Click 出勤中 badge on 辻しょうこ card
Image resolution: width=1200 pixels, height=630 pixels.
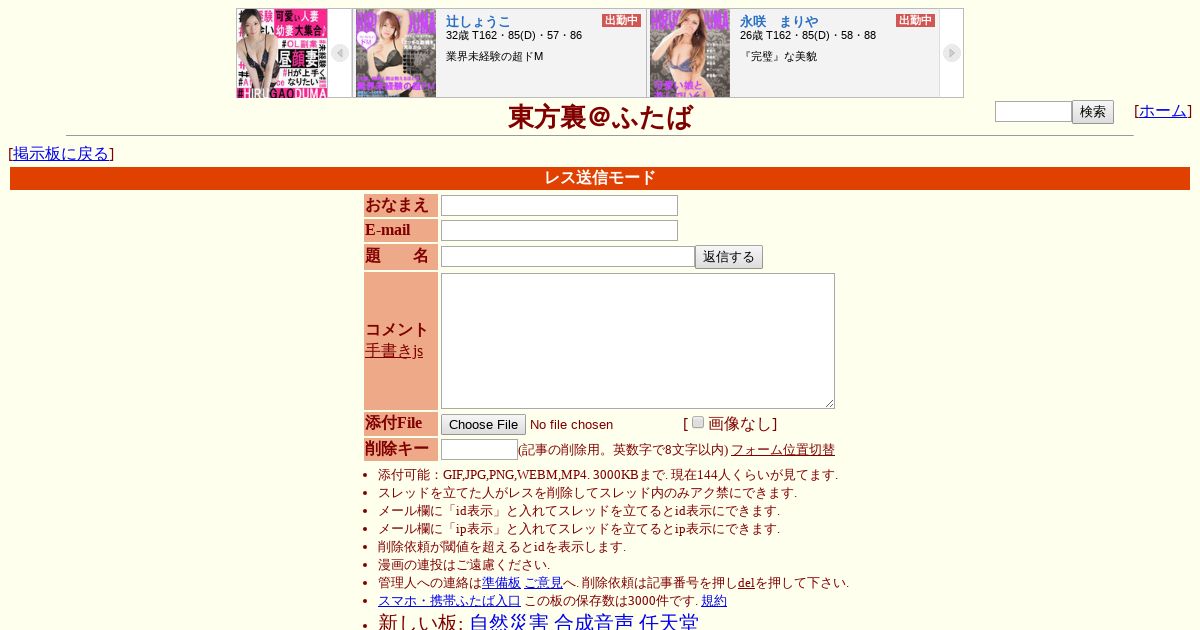click(621, 20)
